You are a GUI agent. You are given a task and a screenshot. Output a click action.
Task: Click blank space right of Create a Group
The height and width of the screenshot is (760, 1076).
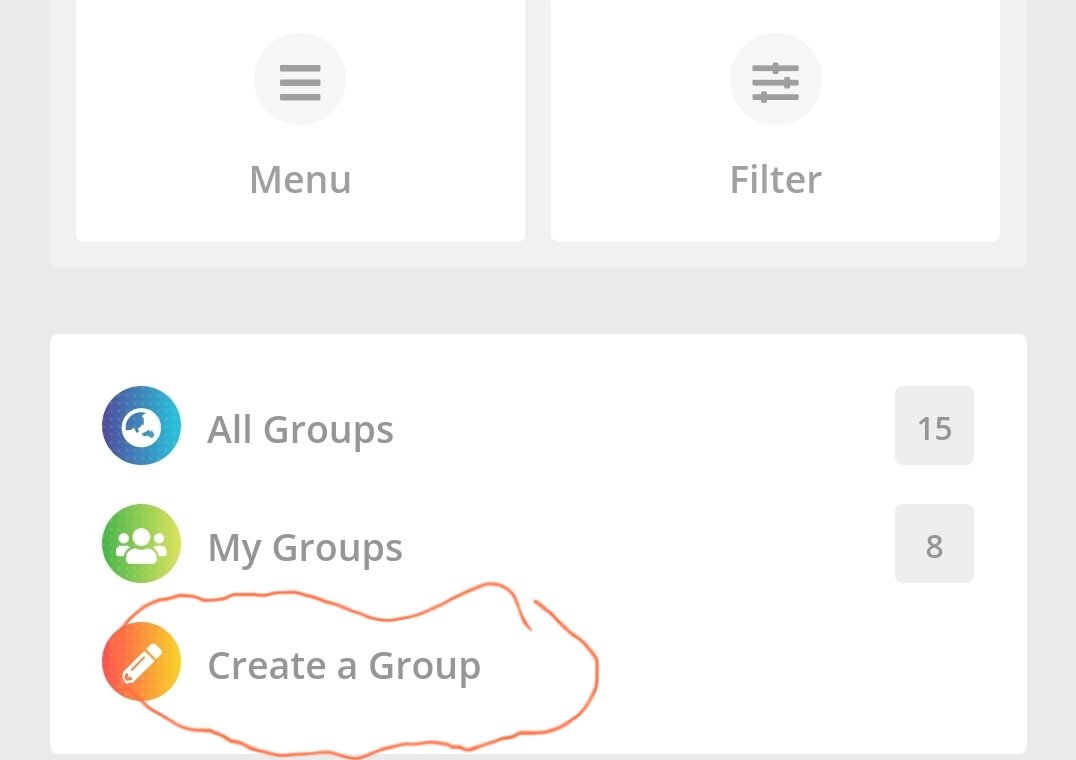click(x=789, y=665)
